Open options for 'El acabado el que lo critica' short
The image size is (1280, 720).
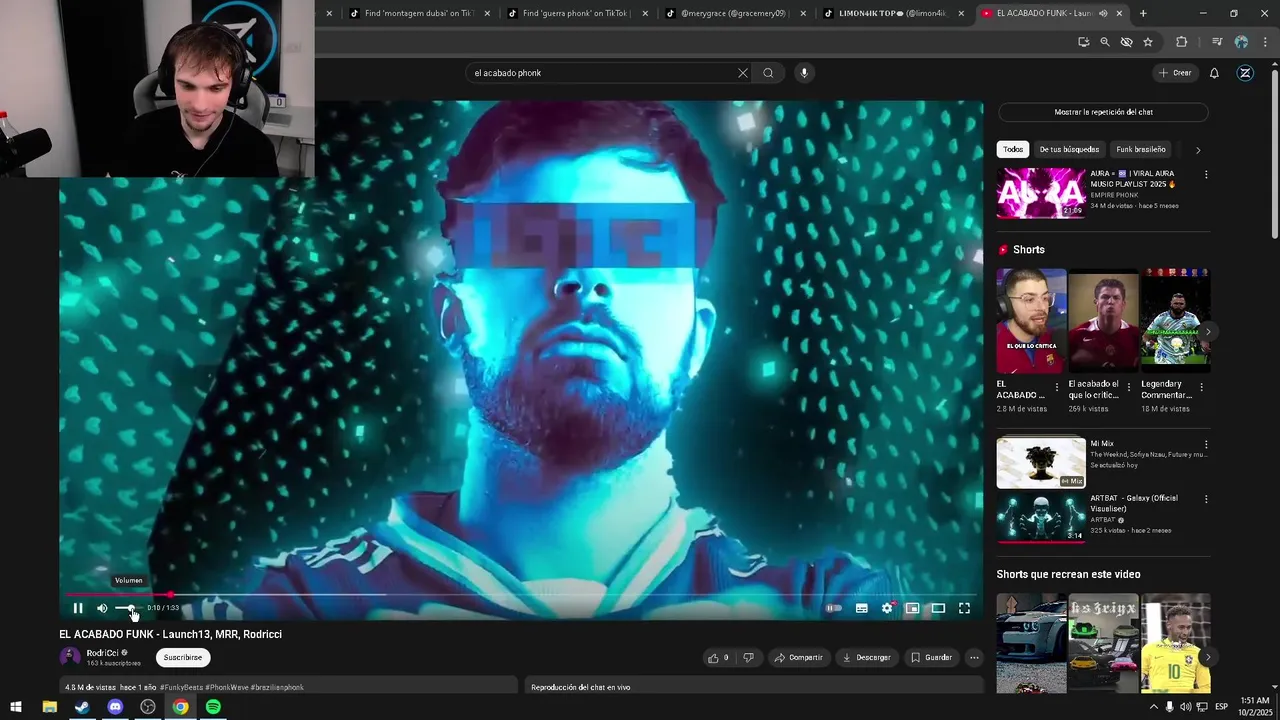pos(1129,387)
